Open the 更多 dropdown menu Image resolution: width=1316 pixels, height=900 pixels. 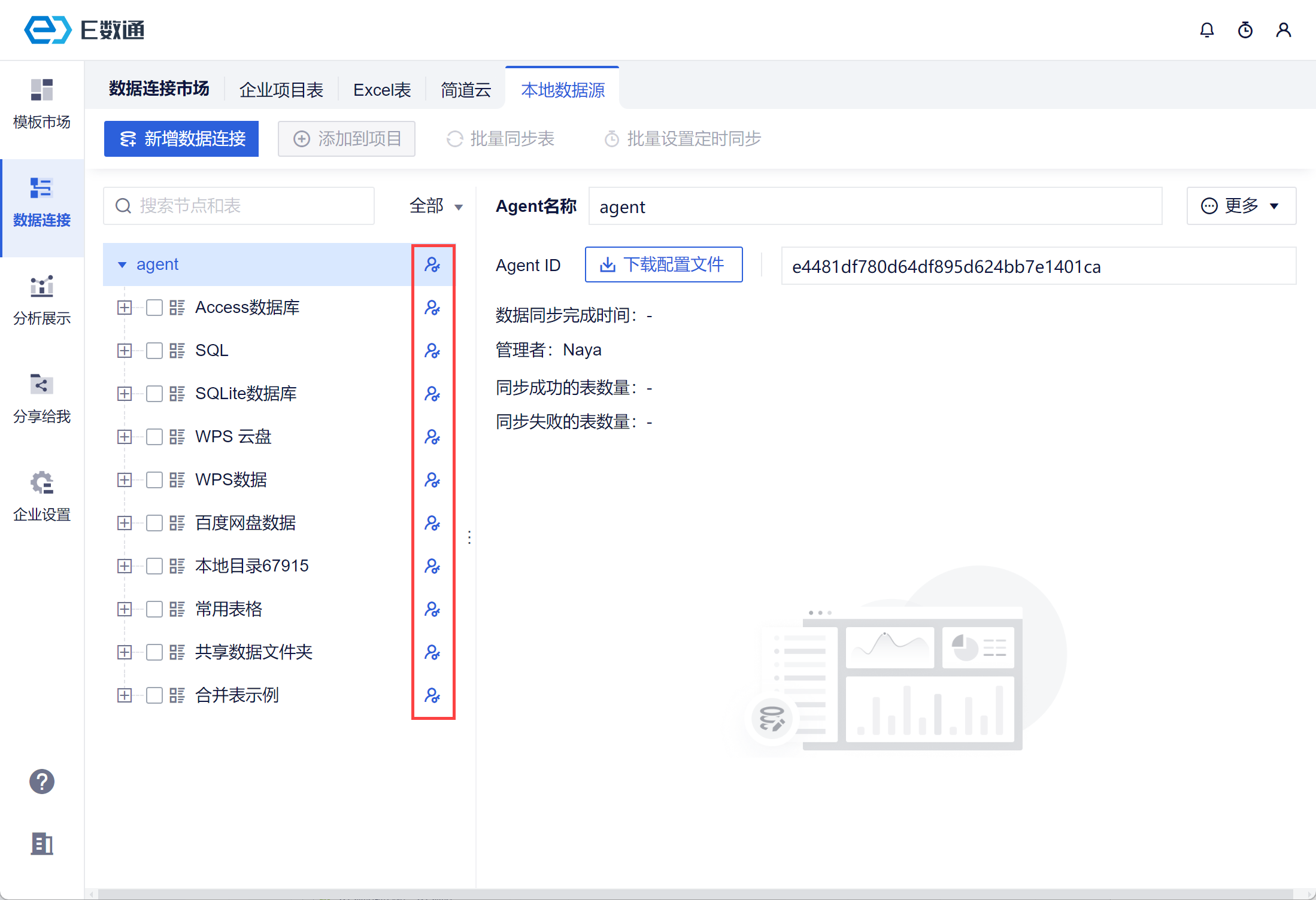[x=1241, y=206]
